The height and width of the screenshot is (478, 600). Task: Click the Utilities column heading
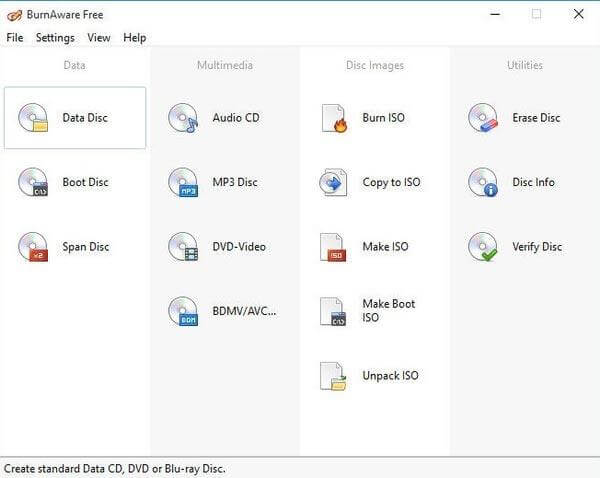point(525,65)
